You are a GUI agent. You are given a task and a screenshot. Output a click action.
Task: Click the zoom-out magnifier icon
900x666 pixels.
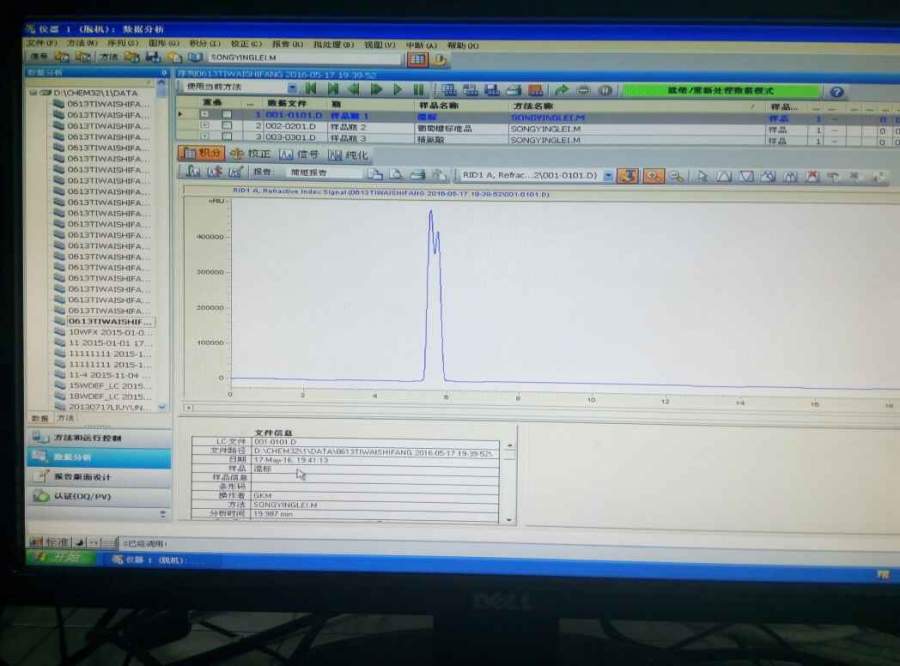pyautogui.click(x=676, y=176)
